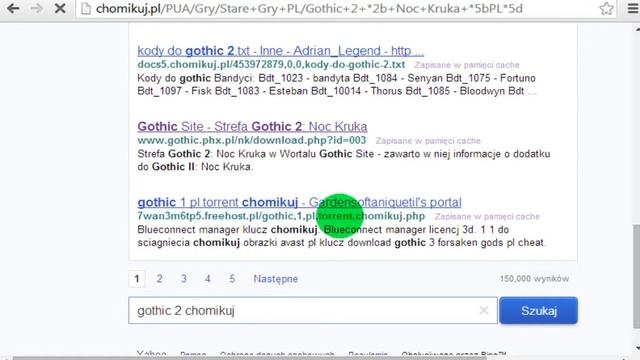Open 'Gothic Site - Strefa Gothic 2: Noc Kruka' link
This screenshot has height=360, width=640.
[252, 126]
